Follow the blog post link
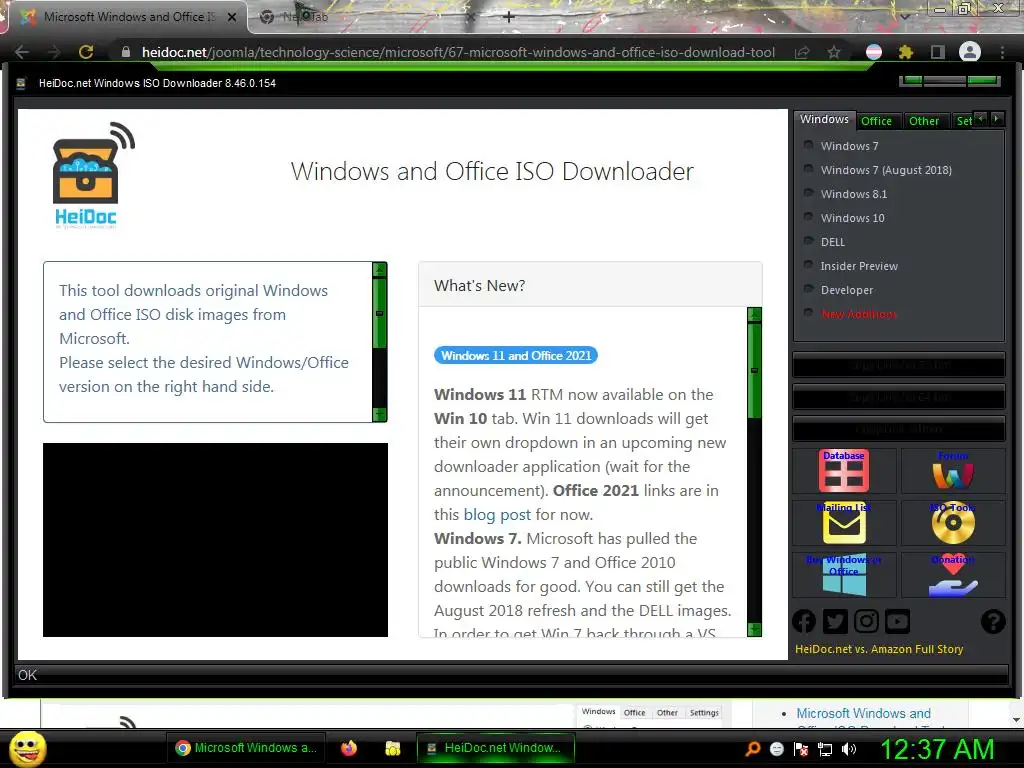 [x=497, y=515]
